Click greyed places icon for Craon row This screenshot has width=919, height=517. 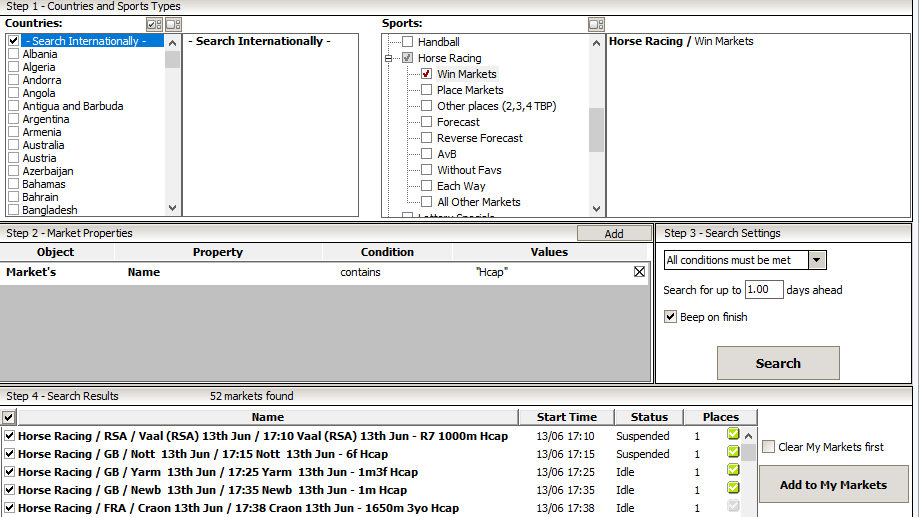(x=733, y=506)
